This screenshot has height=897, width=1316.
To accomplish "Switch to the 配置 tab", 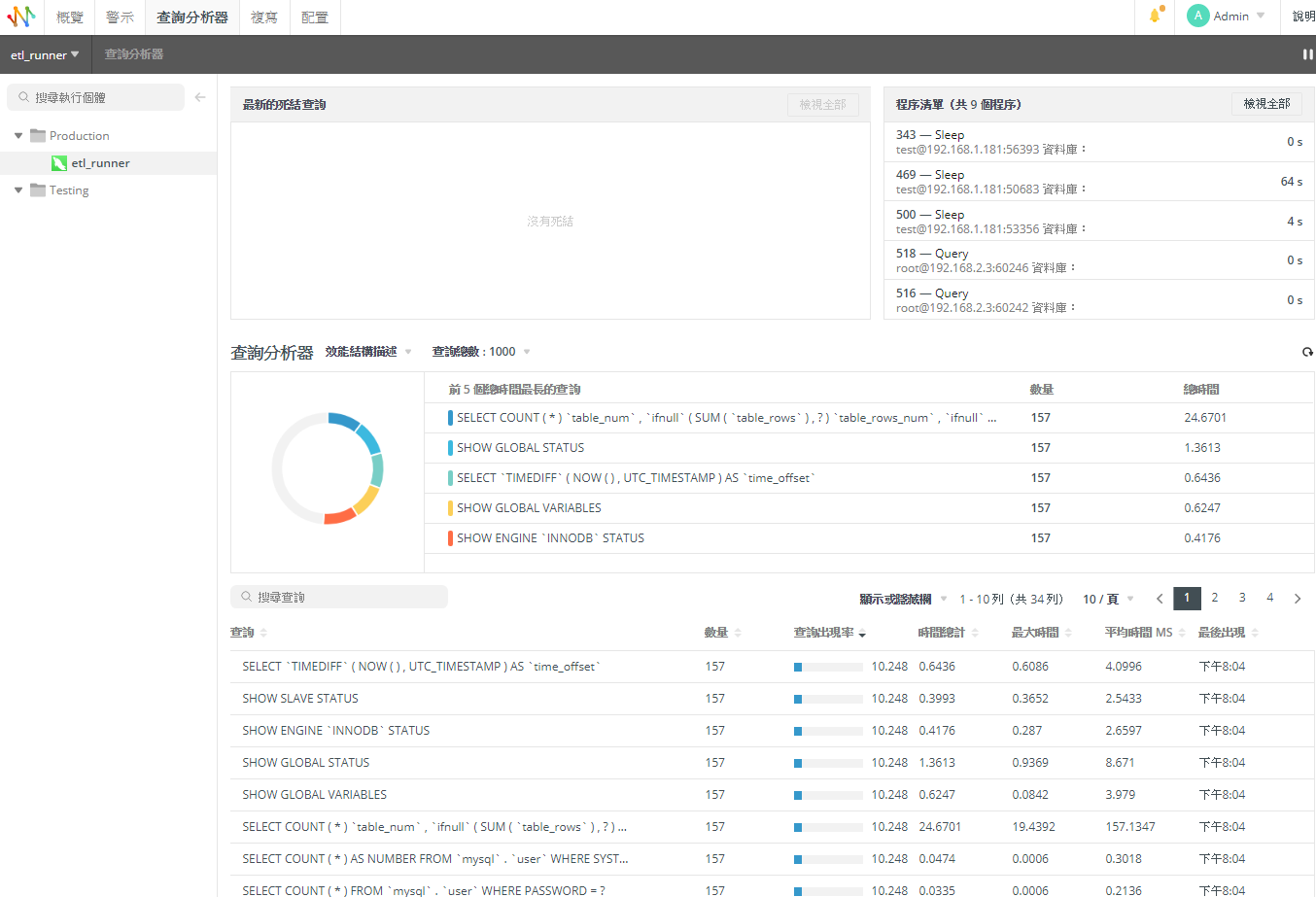I will [x=314, y=17].
